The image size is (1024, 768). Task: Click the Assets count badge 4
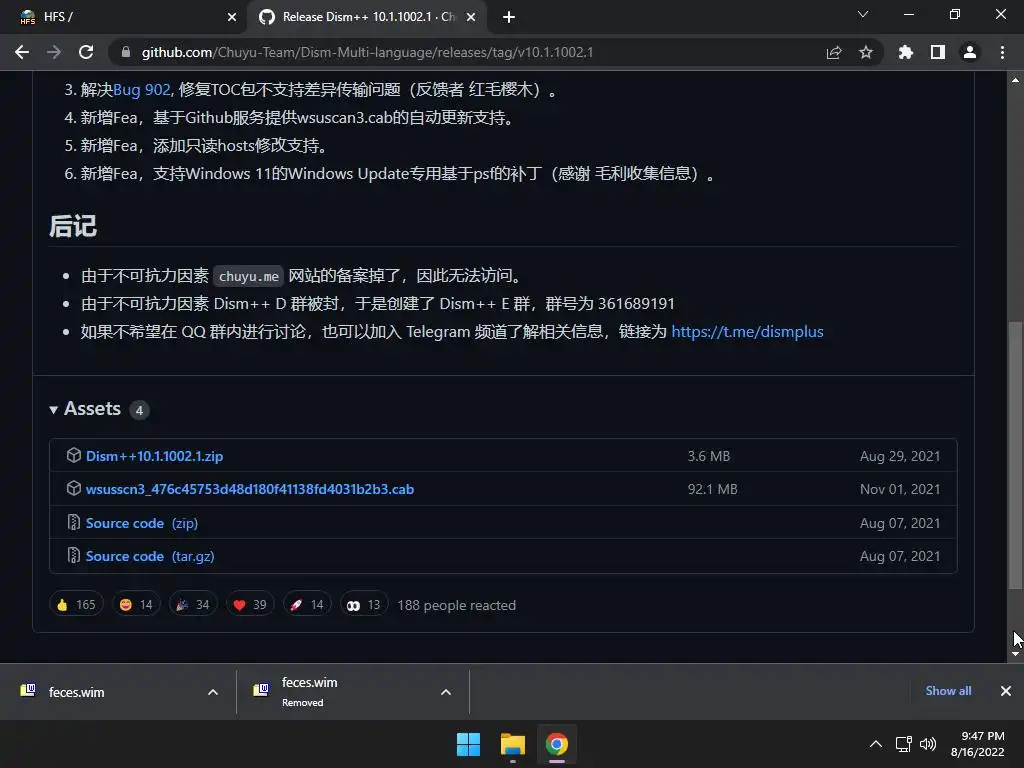(139, 410)
